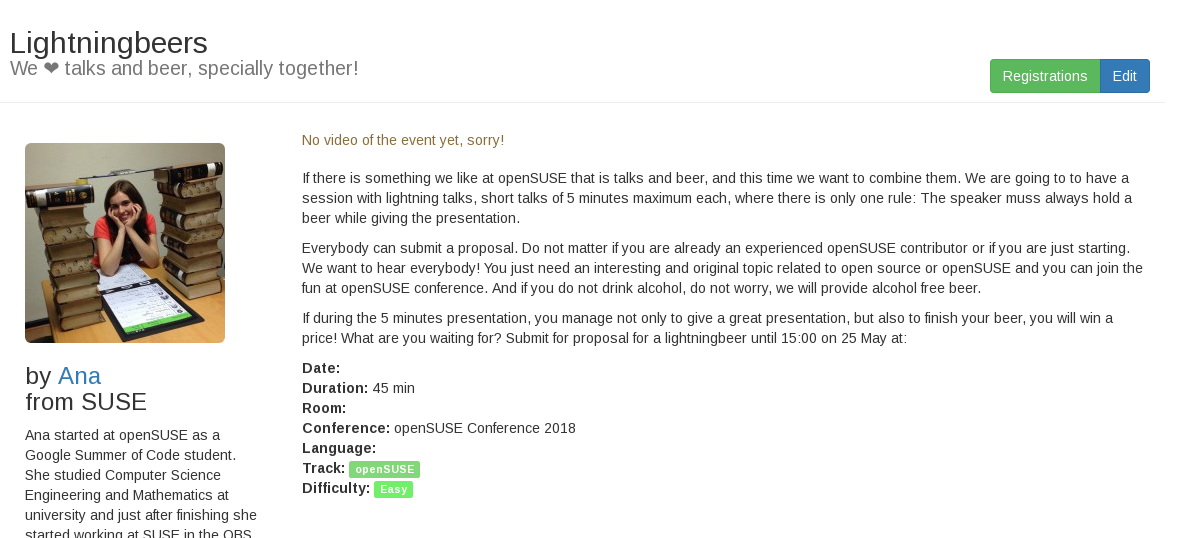Viewport: 1182px width, 538px height.
Task: Click the Language label
Action: (339, 448)
